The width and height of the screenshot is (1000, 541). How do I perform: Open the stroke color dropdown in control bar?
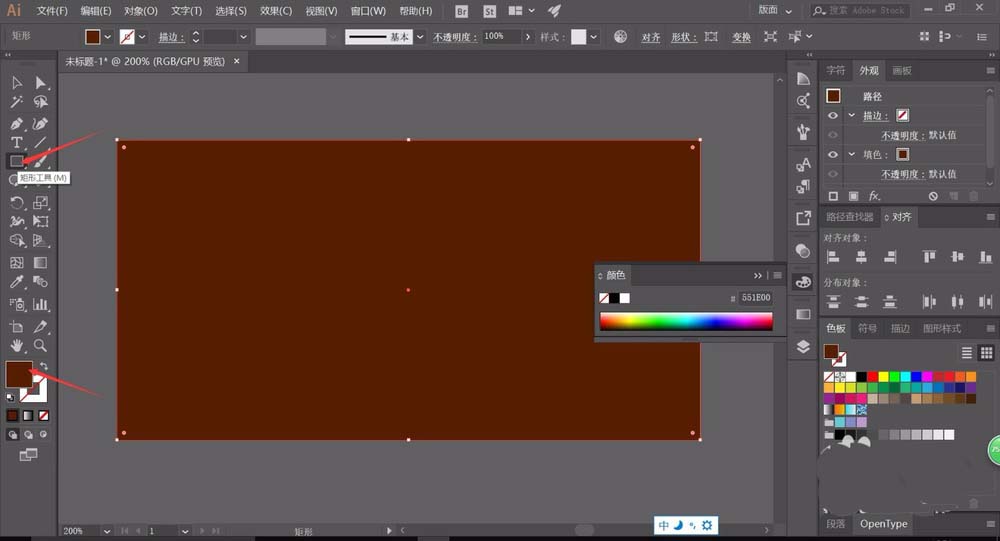coord(142,37)
